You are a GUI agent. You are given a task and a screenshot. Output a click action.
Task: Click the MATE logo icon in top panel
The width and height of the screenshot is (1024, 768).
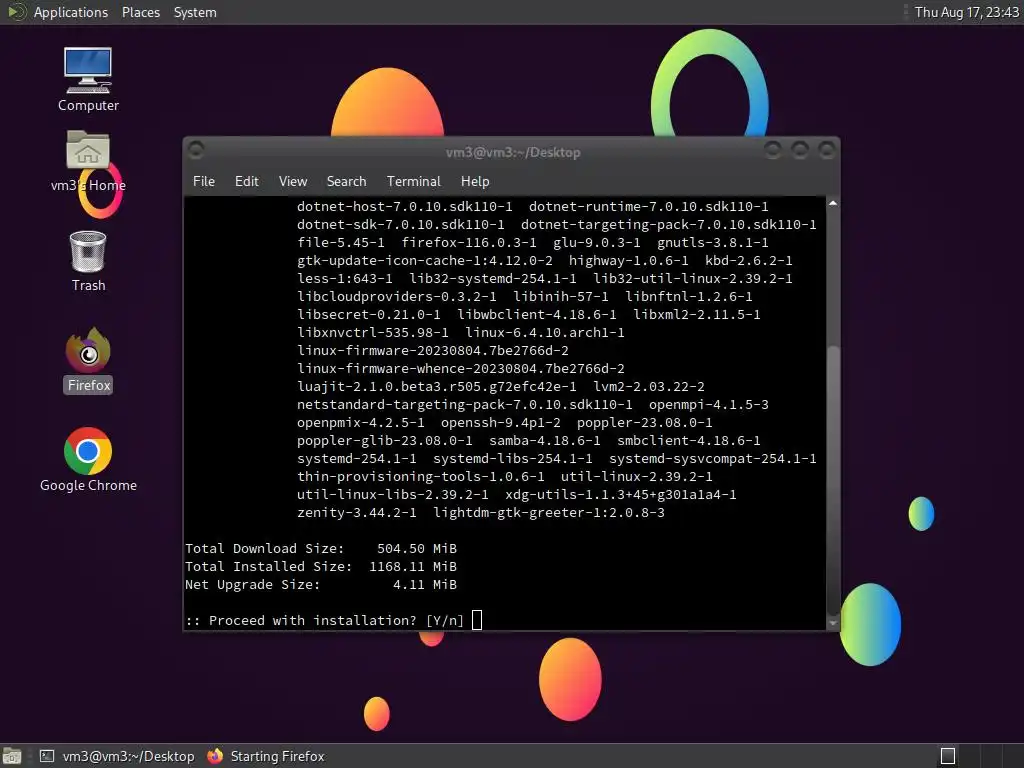tap(16, 12)
